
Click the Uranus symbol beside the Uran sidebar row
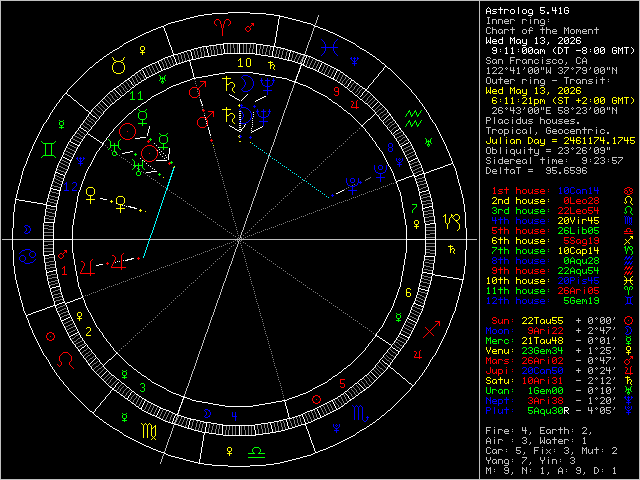(629, 391)
